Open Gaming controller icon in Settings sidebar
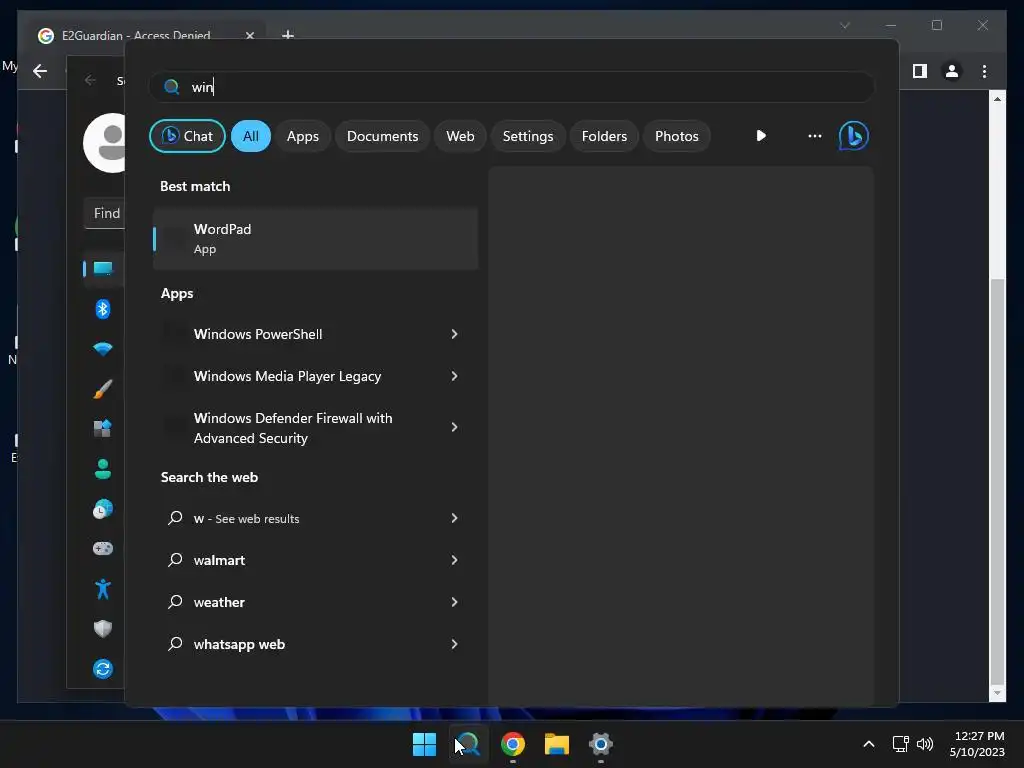This screenshot has height=768, width=1024. tap(103, 549)
